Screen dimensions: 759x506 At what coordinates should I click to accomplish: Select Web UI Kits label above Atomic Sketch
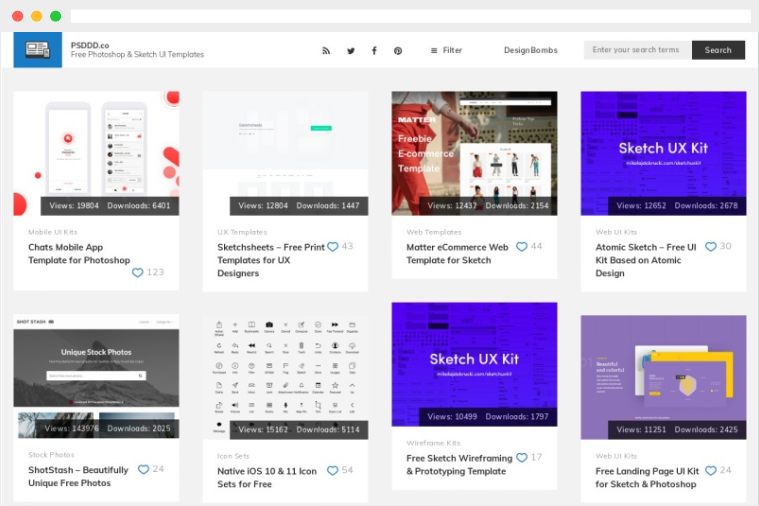(x=616, y=232)
